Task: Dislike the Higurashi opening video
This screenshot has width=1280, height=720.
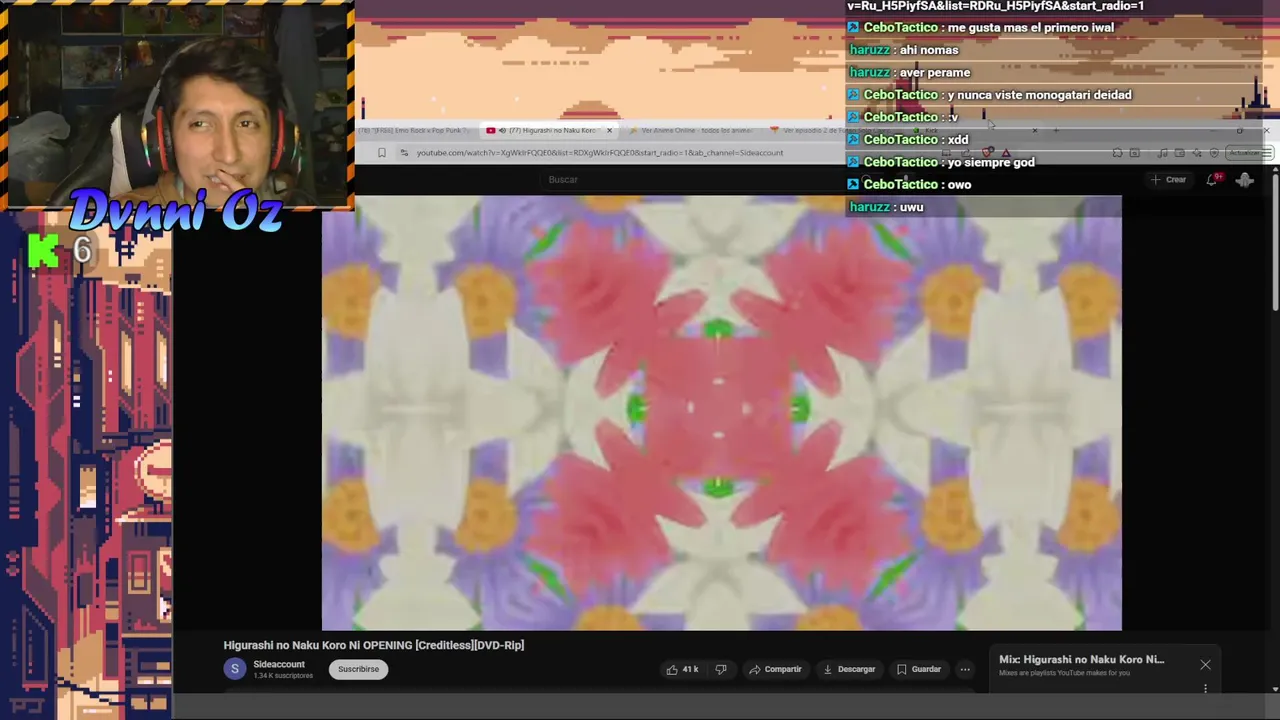Action: (721, 669)
